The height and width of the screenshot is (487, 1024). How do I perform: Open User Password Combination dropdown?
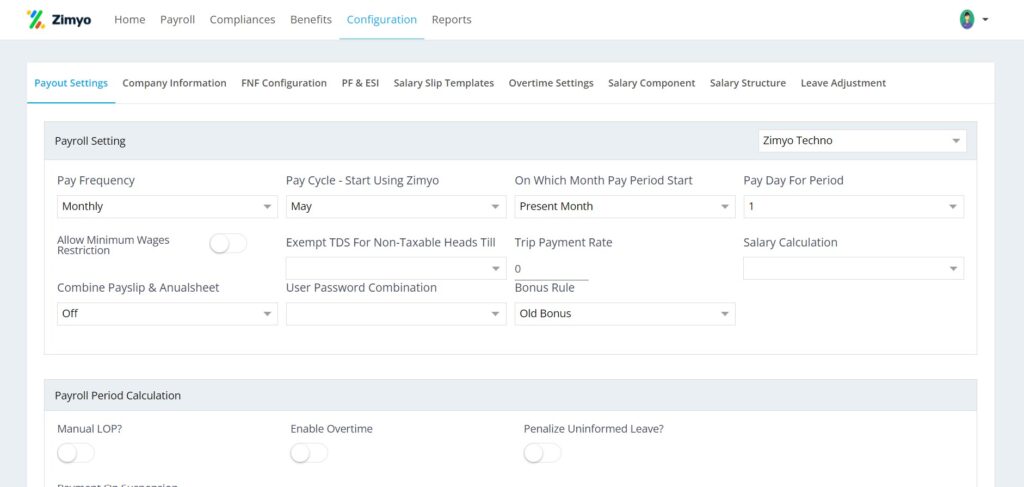click(x=396, y=313)
